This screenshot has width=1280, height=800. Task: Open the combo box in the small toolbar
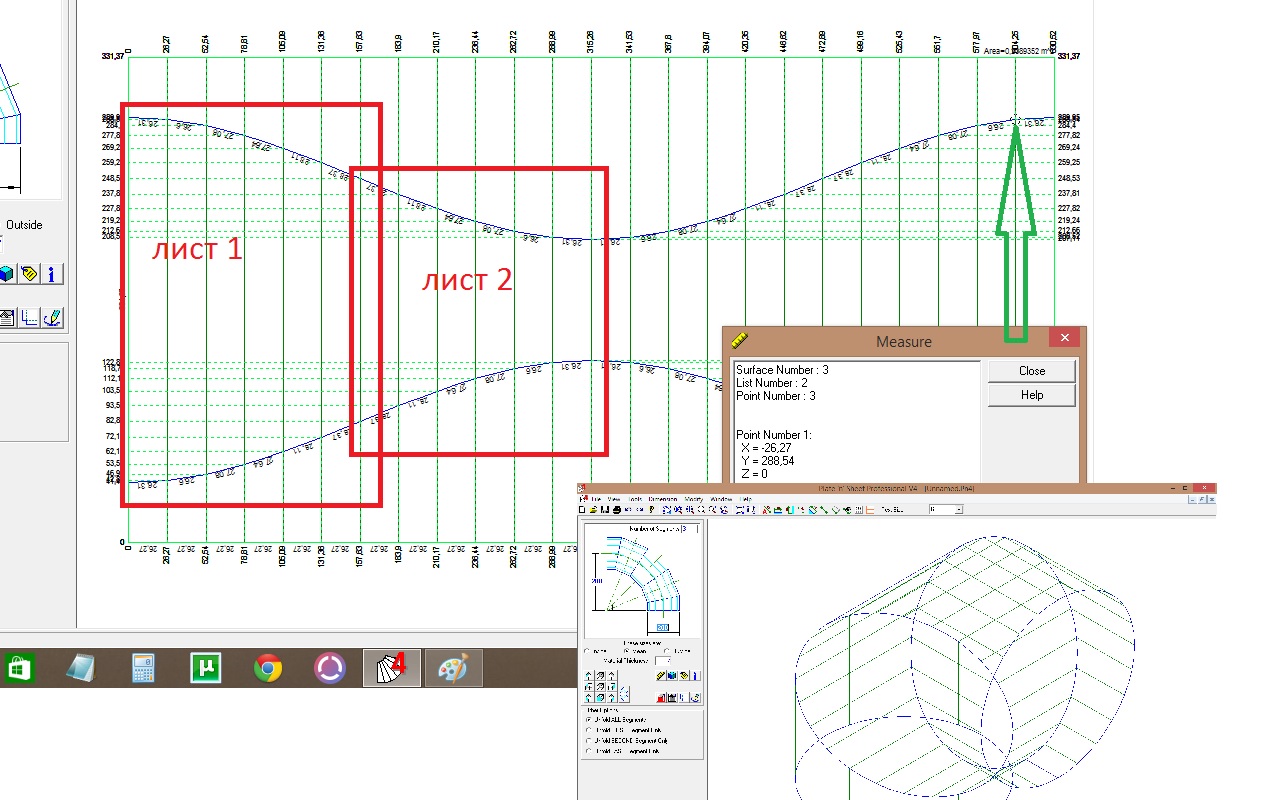point(946,509)
